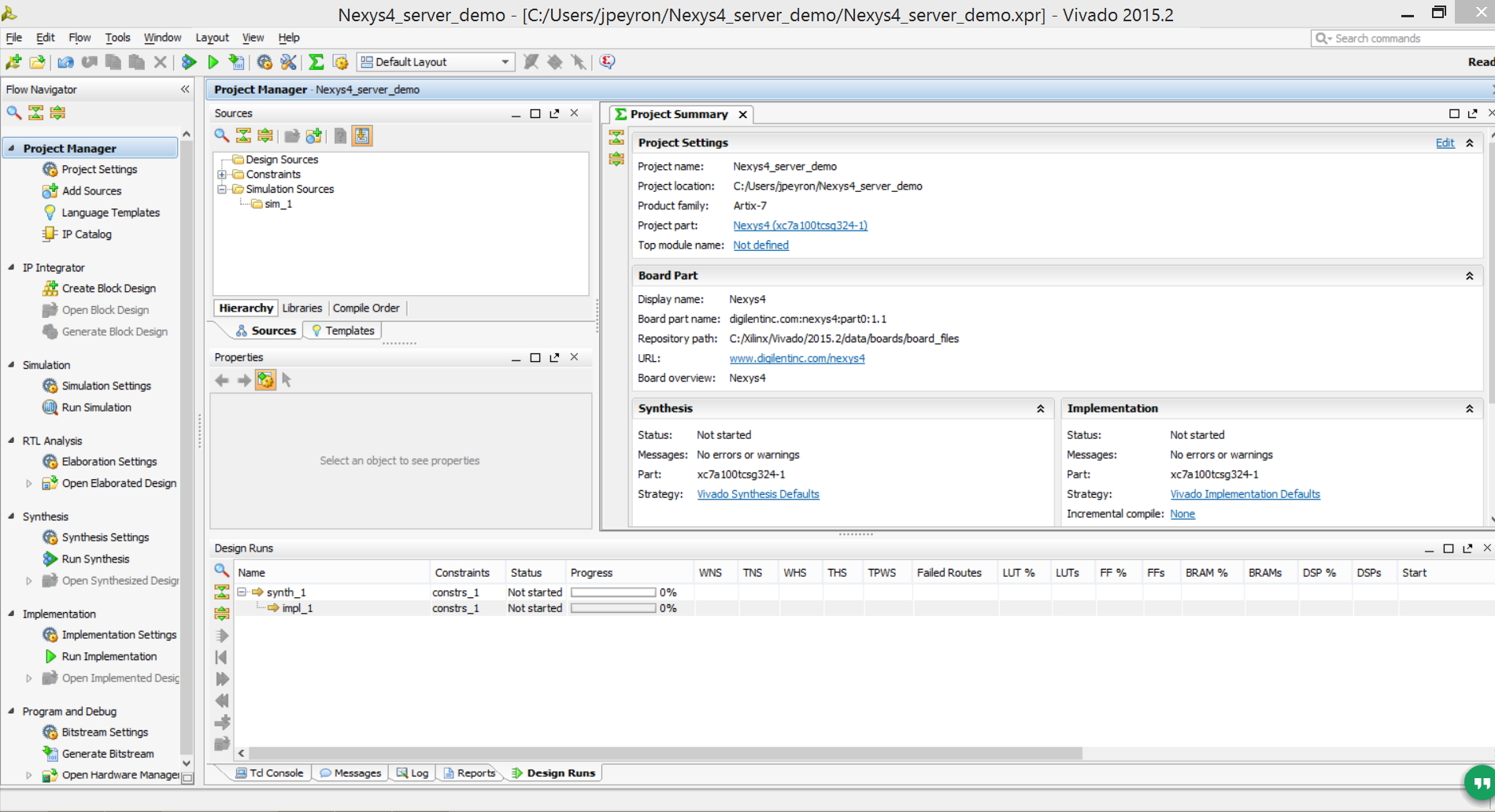Switch to the Tcl Console tab

(270, 773)
